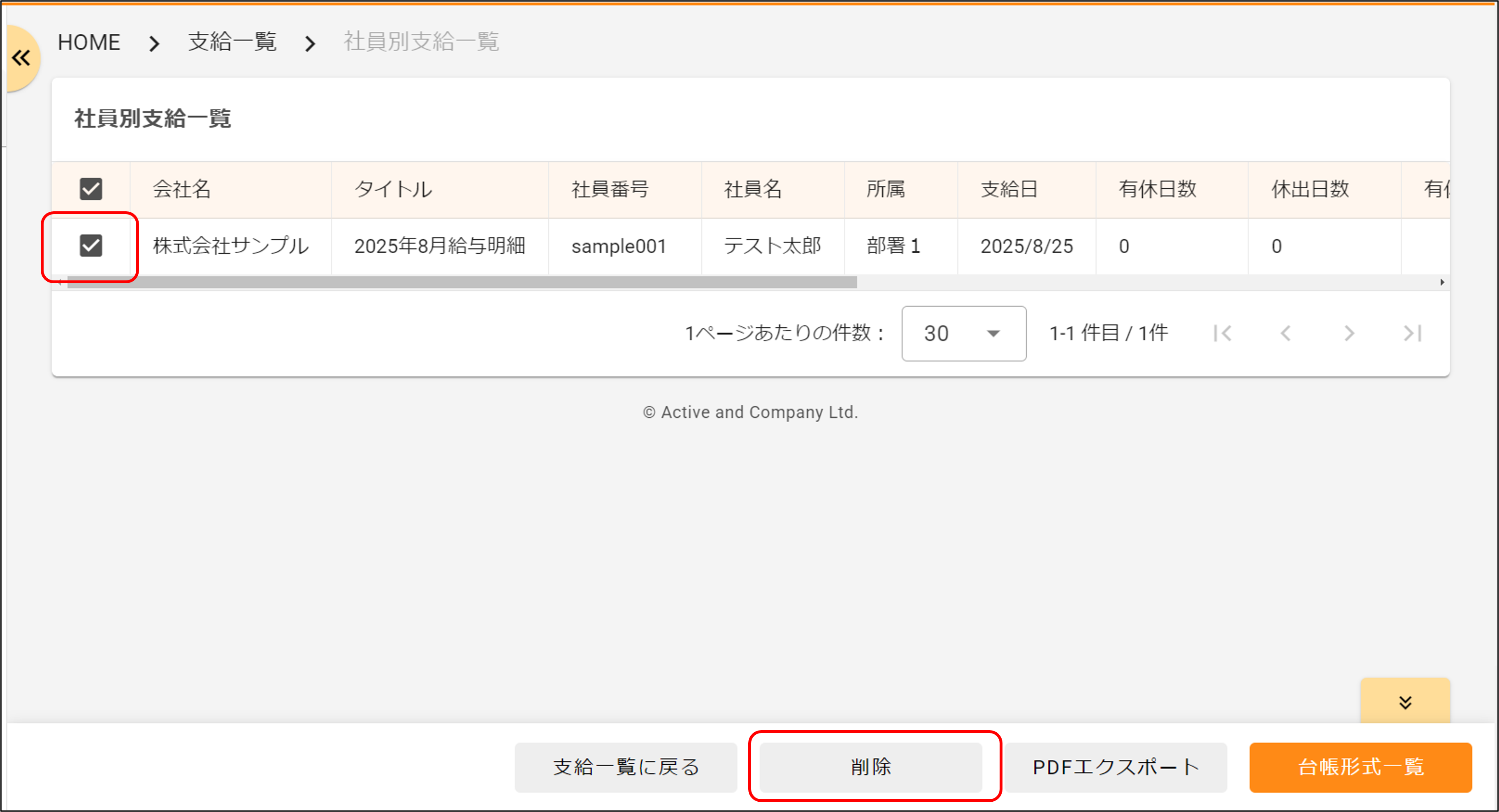Go to the previous page icon
The height and width of the screenshot is (812, 1499).
(1286, 333)
